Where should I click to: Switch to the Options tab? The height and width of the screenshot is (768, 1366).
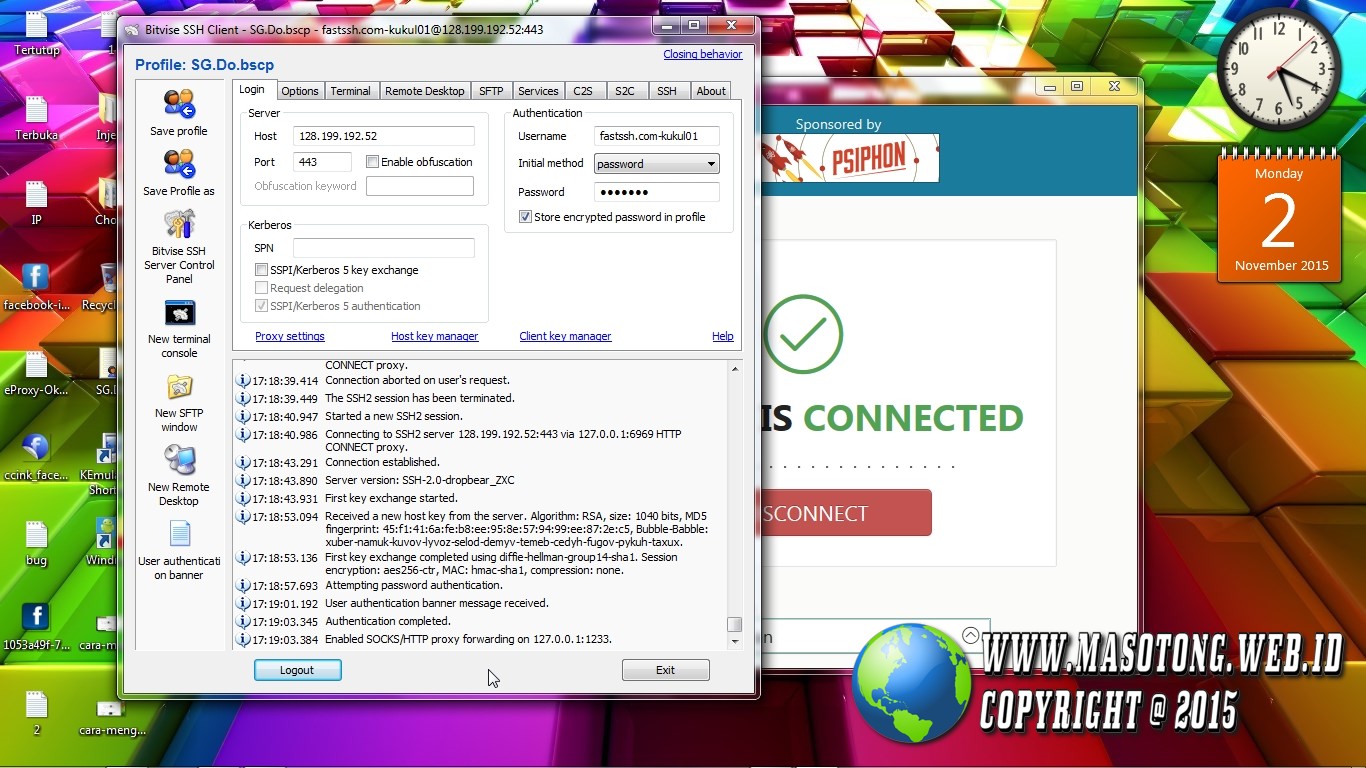300,91
